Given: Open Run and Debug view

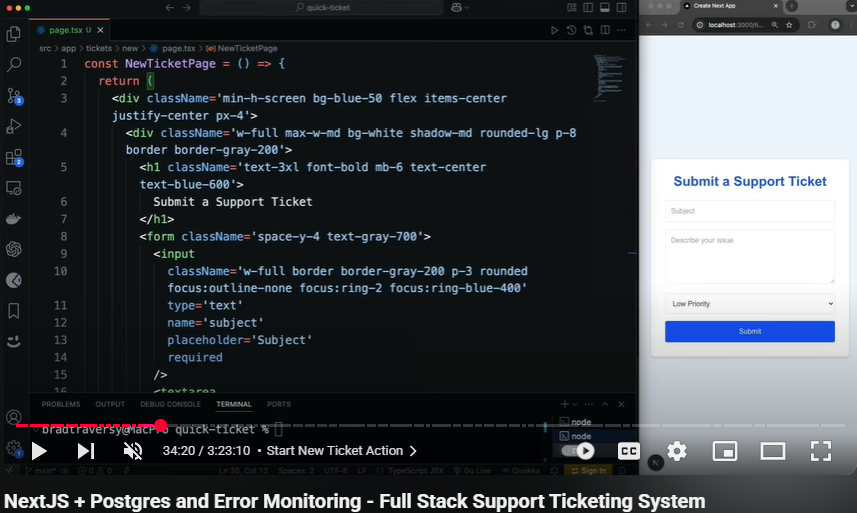Looking at the screenshot, I should 14,127.
